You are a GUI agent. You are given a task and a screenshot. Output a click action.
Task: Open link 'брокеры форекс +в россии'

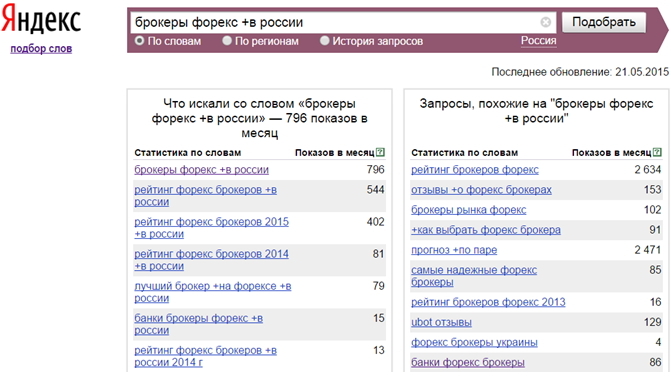pos(202,170)
